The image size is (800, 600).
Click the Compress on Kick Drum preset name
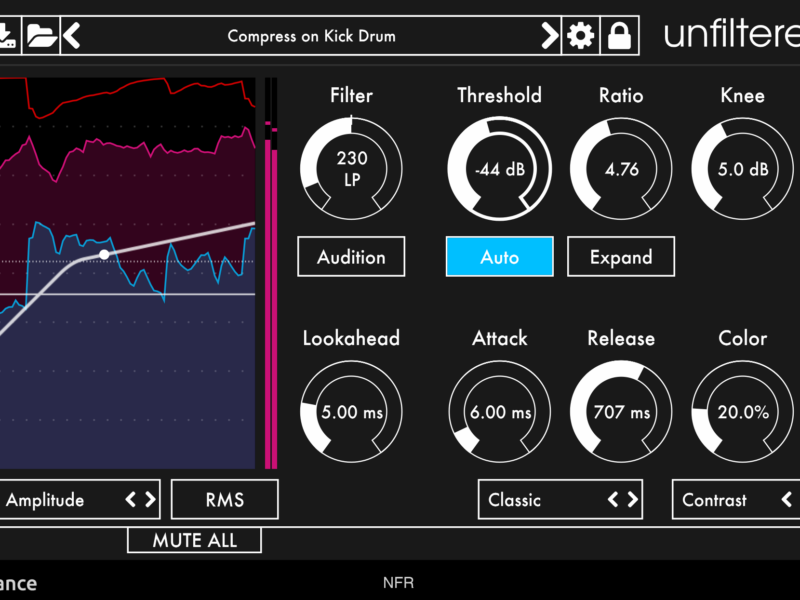coord(311,36)
